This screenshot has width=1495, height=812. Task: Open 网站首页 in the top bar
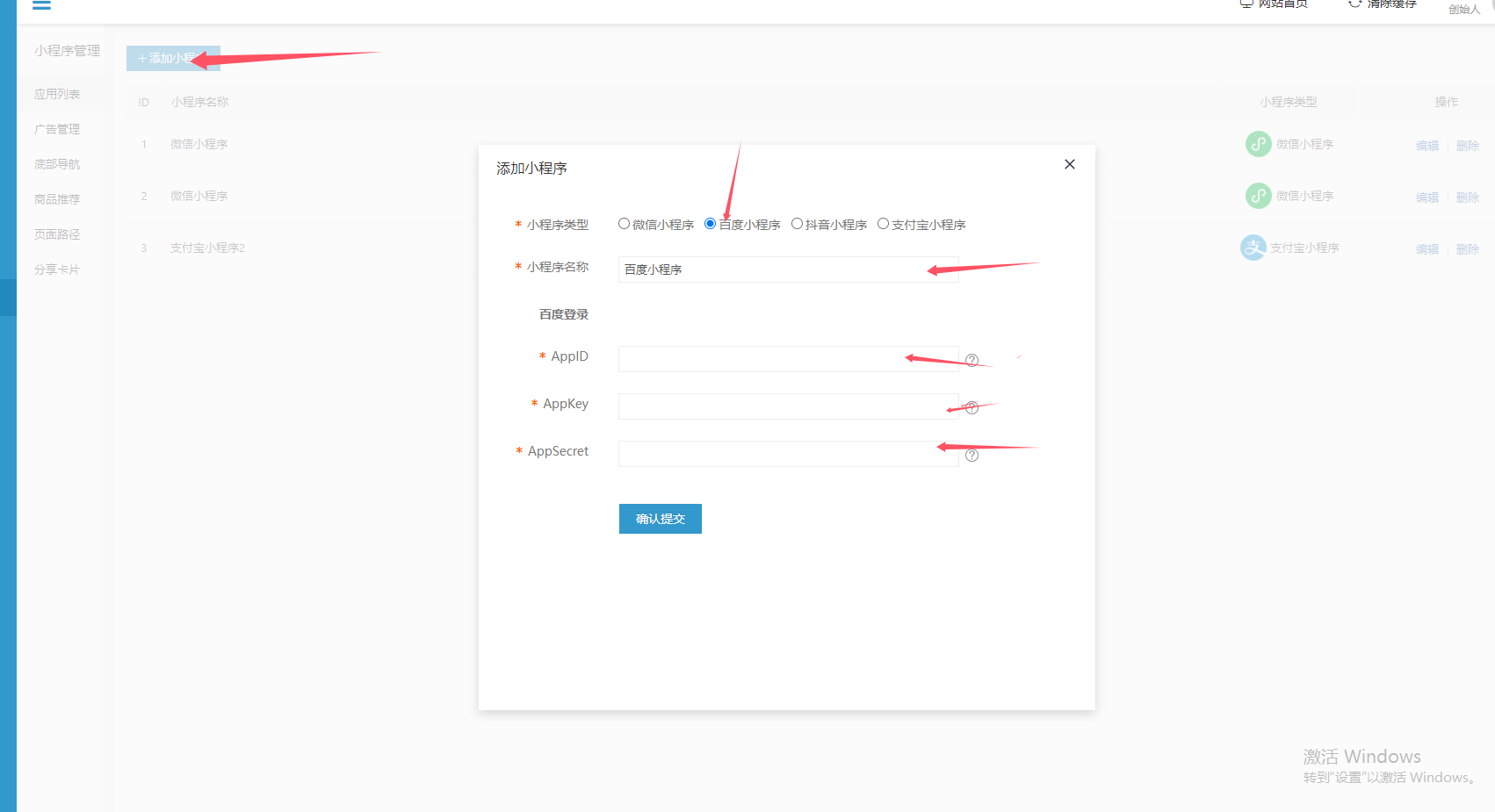(1274, 4)
